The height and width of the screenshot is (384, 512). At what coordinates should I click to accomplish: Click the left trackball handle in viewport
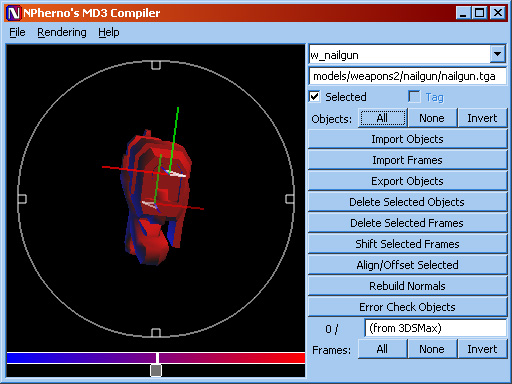pos(22,199)
